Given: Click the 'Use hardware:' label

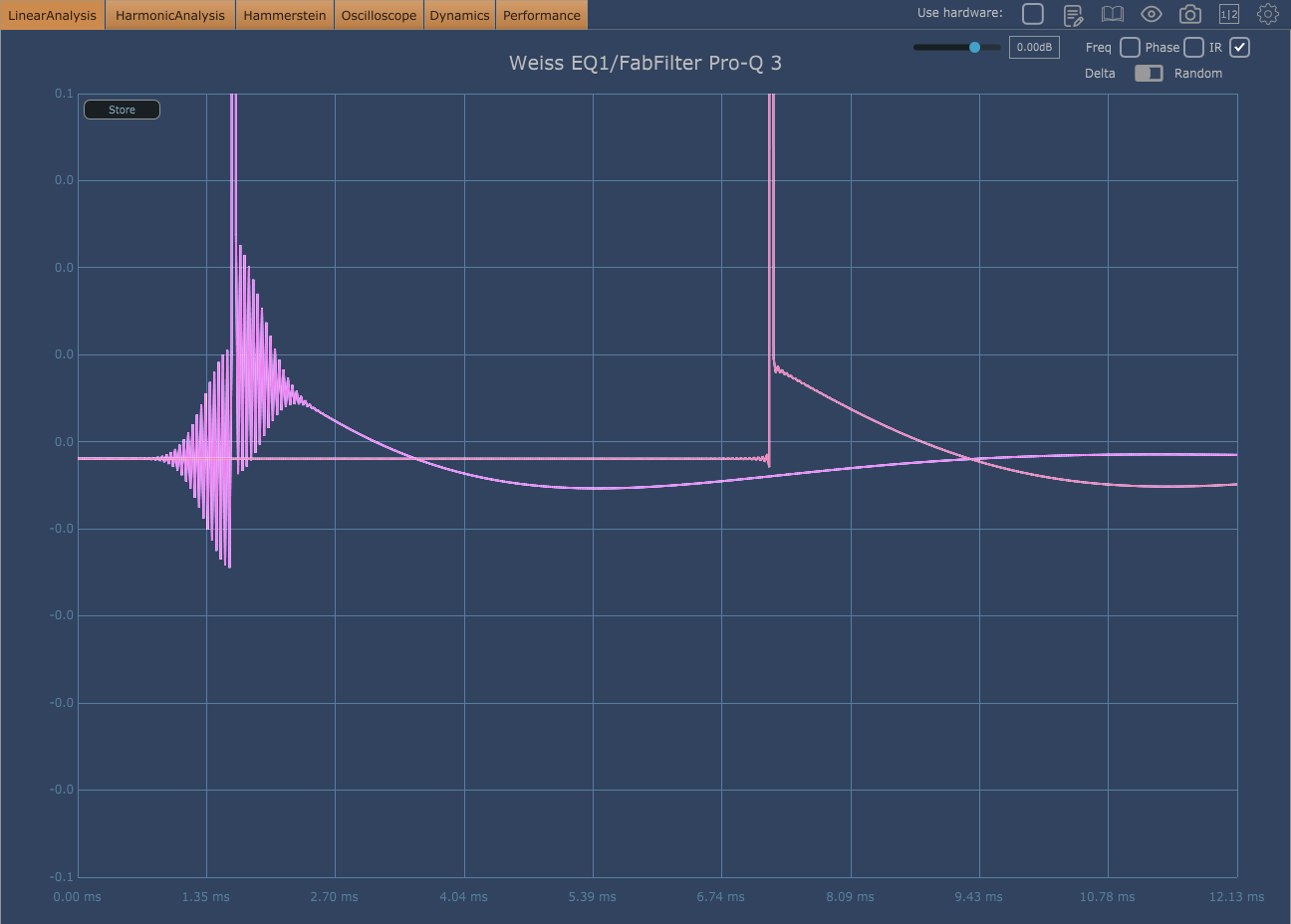Looking at the screenshot, I should tap(960, 13).
